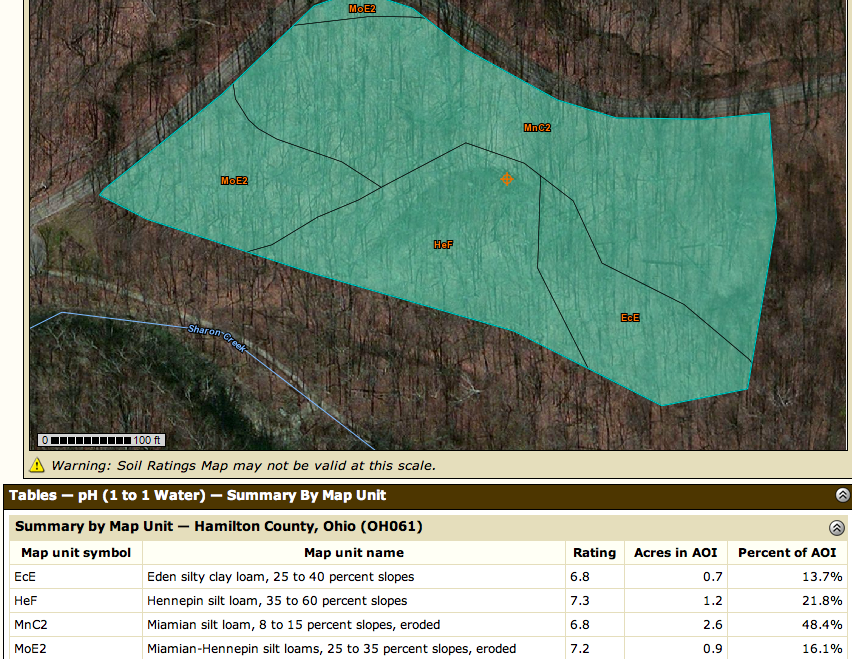Click the Map unit name column header
The width and height of the screenshot is (852, 659).
click(354, 553)
